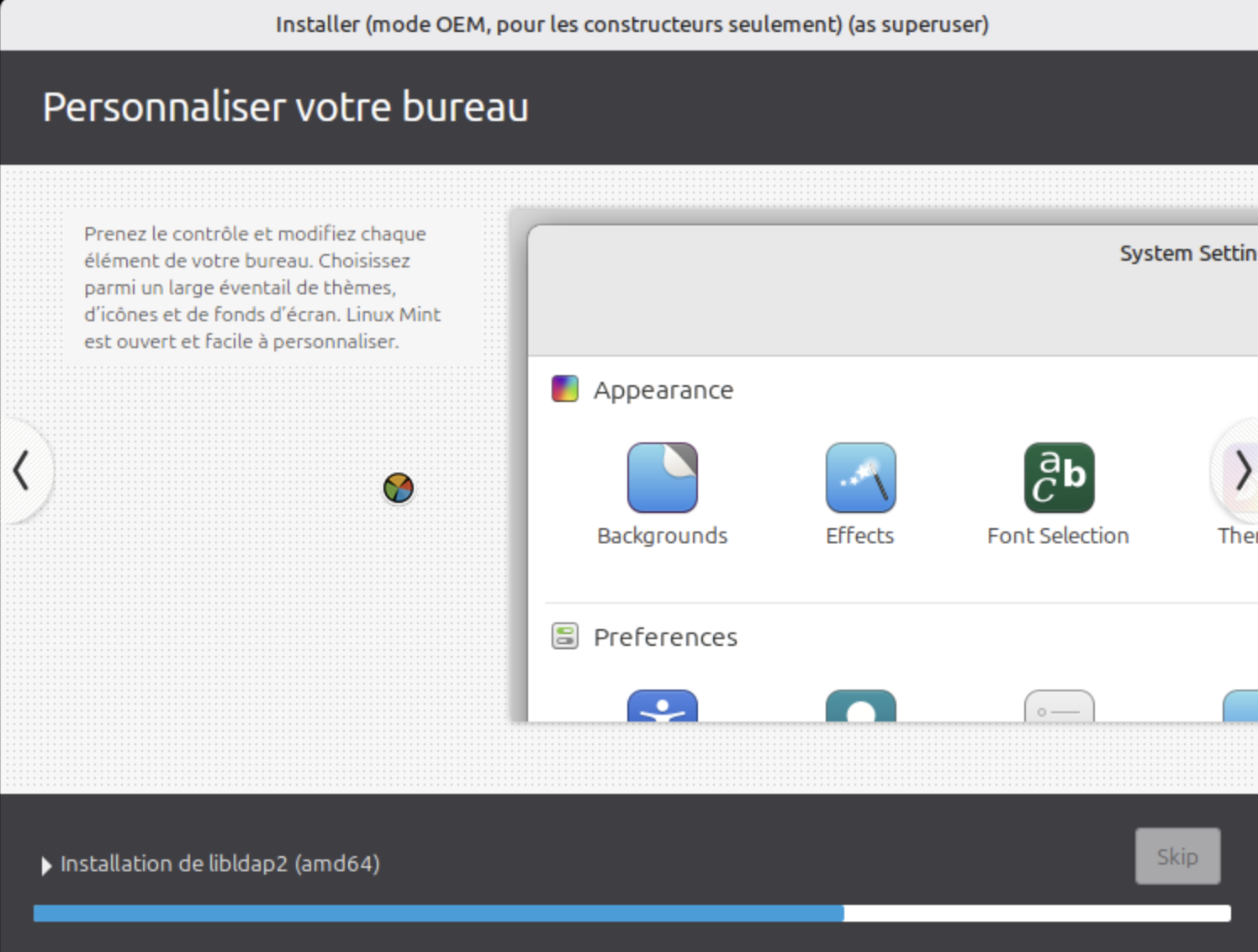This screenshot has width=1258, height=952.
Task: Click the Preferences category switch icon
Action: 565,637
